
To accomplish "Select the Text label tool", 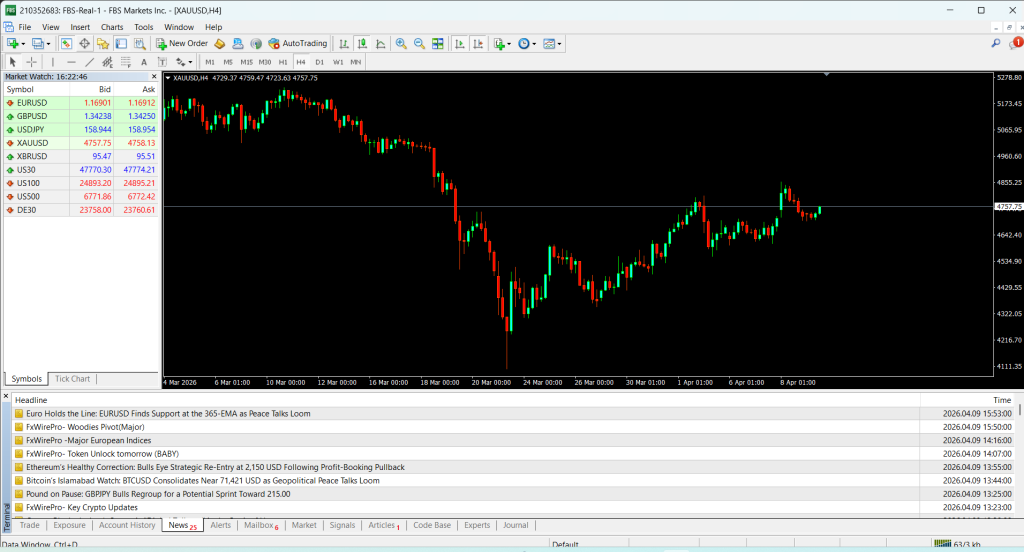I will 144,62.
